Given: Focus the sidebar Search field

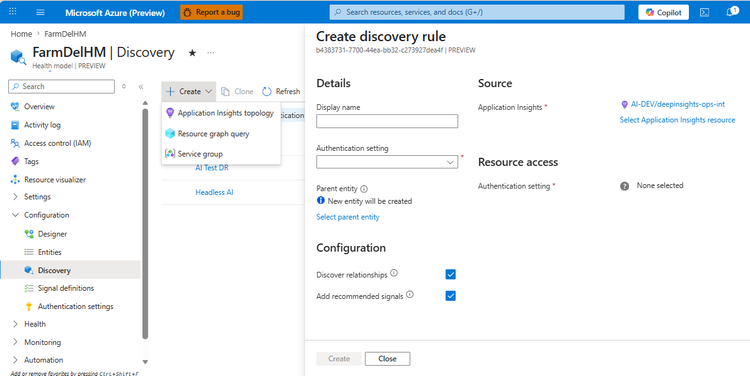Looking at the screenshot, I should click(62, 87).
